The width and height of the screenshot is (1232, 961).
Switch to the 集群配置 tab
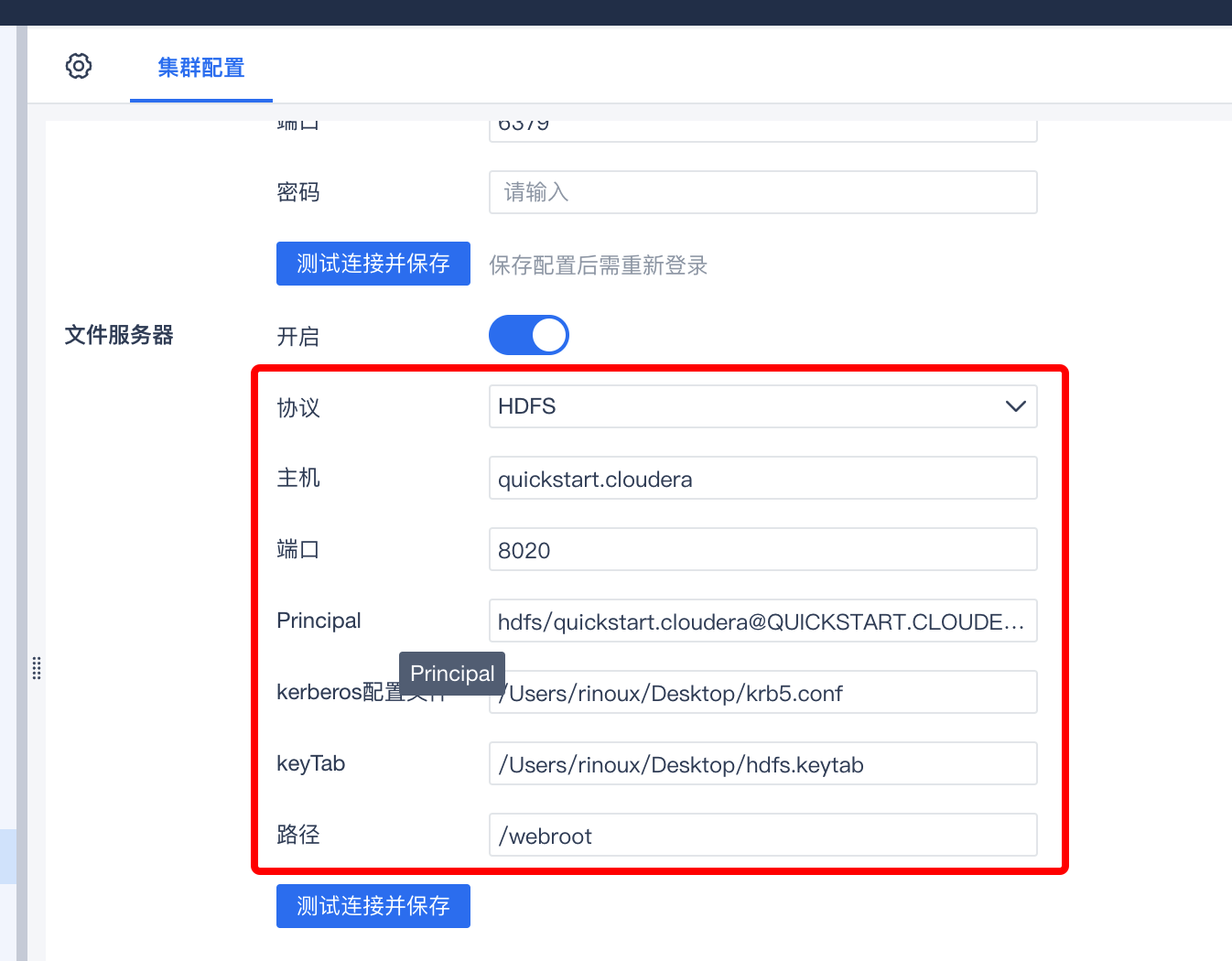(x=201, y=68)
